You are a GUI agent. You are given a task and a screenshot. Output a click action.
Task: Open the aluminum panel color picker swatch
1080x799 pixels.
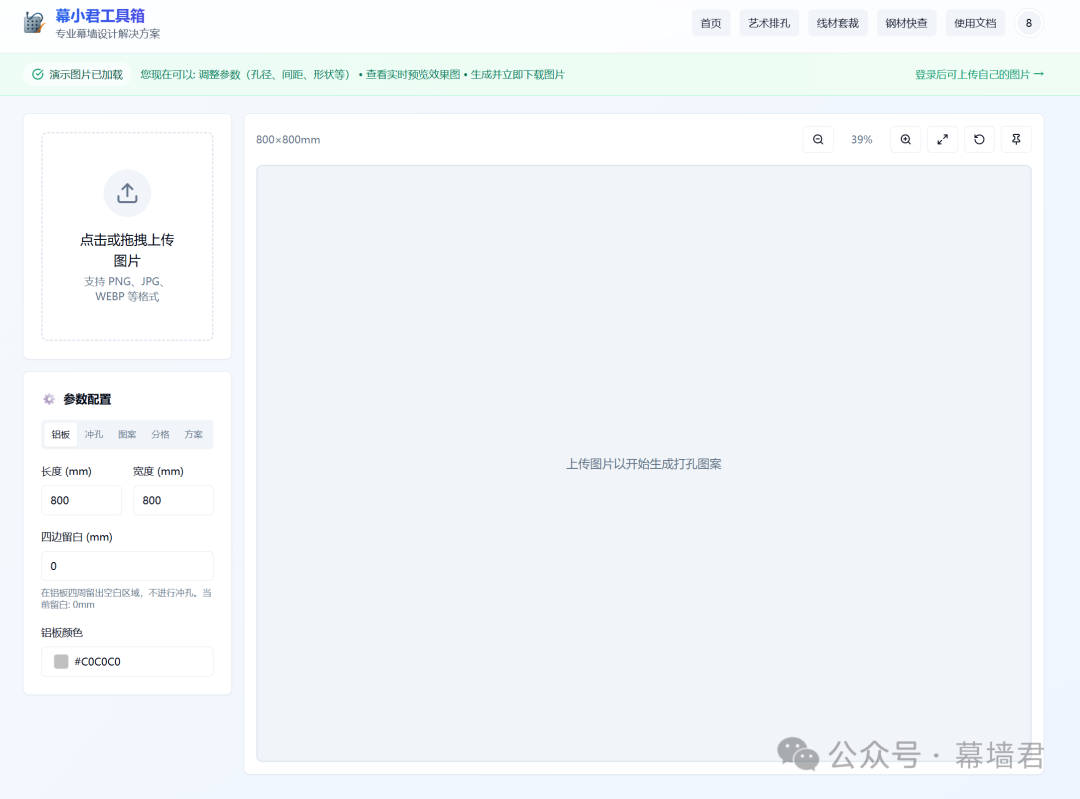tap(61, 661)
